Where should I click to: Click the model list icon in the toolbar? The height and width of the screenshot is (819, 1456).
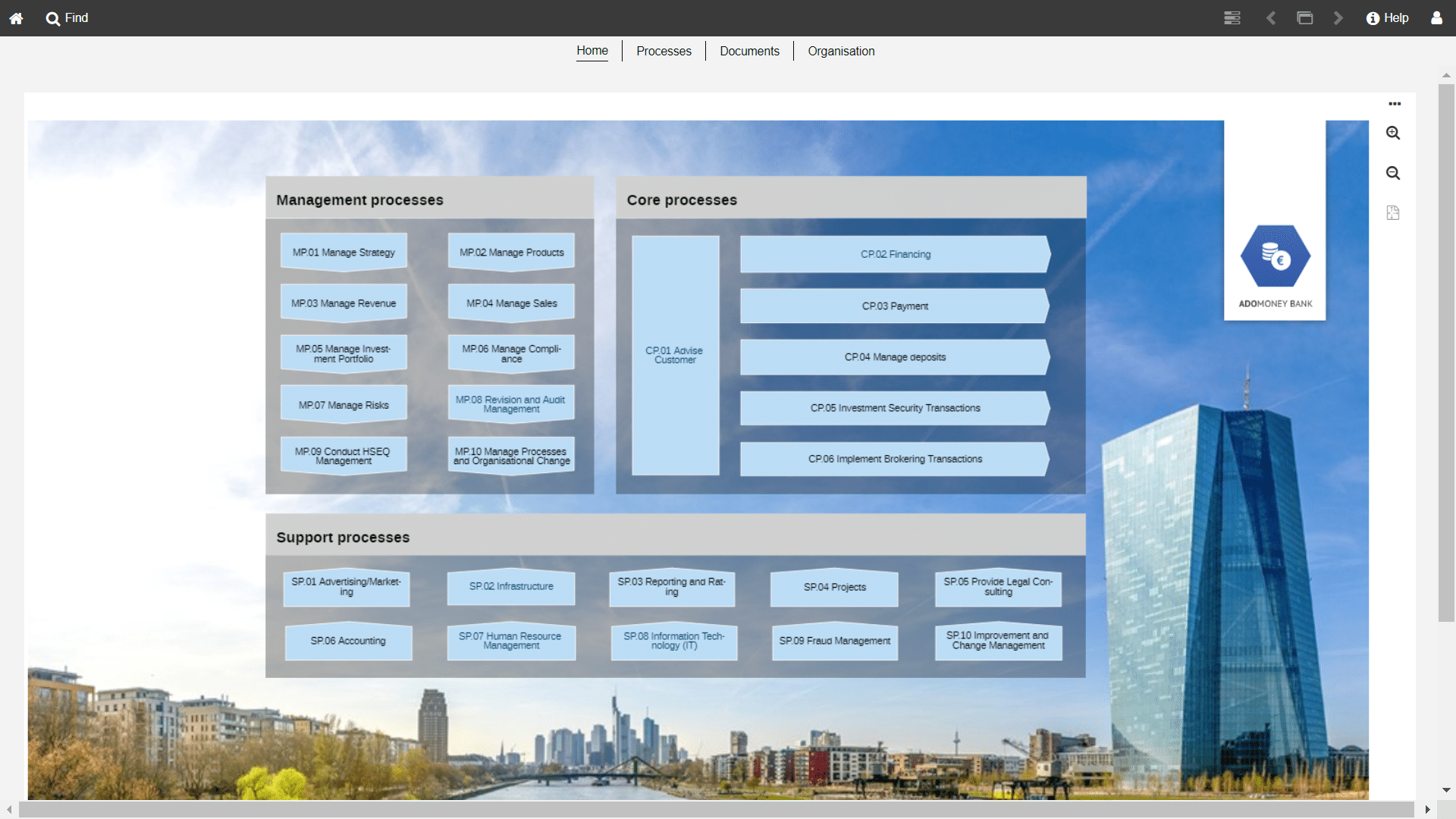pyautogui.click(x=1232, y=17)
